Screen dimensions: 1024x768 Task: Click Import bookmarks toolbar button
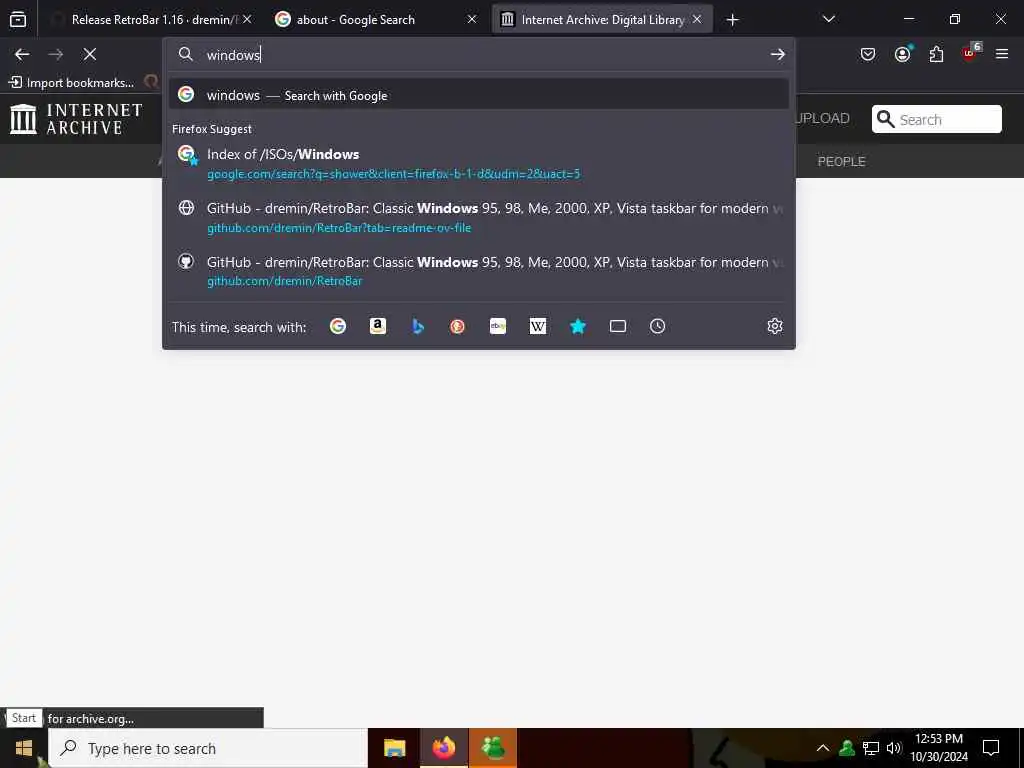coord(71,82)
